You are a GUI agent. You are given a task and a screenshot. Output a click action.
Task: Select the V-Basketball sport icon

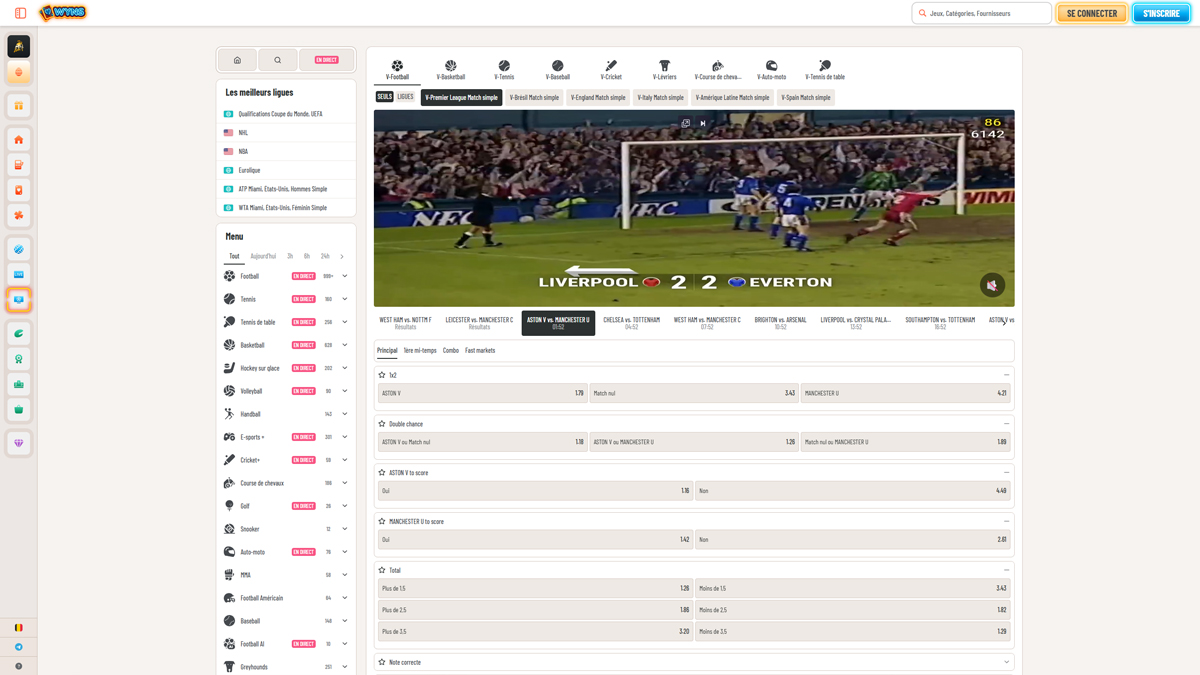[450, 69]
